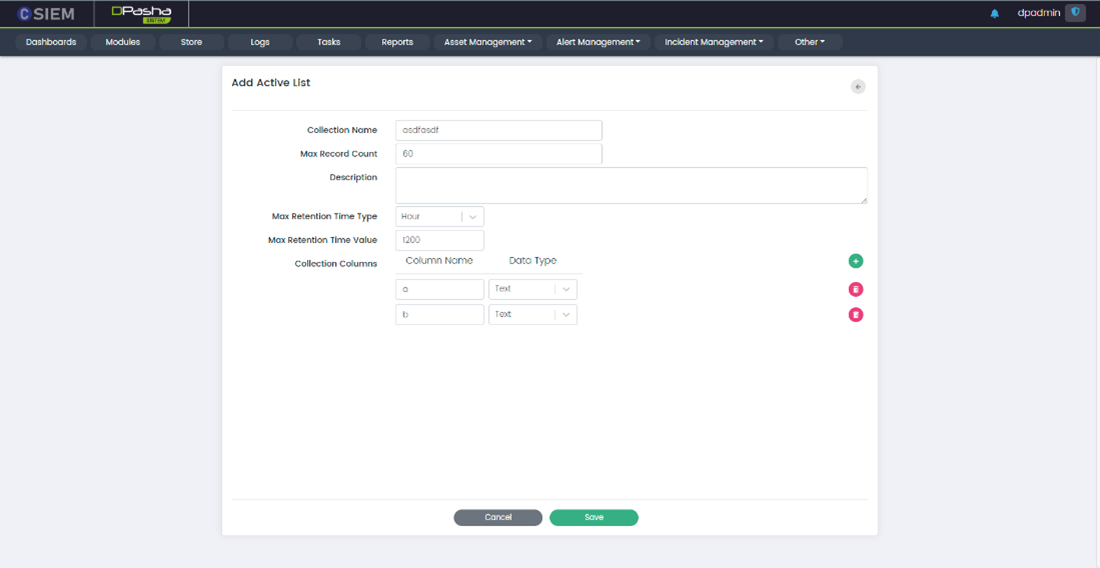Screen dimensions: 1100x568
Task: Add a new collection column with plus icon
Action: coord(855,261)
